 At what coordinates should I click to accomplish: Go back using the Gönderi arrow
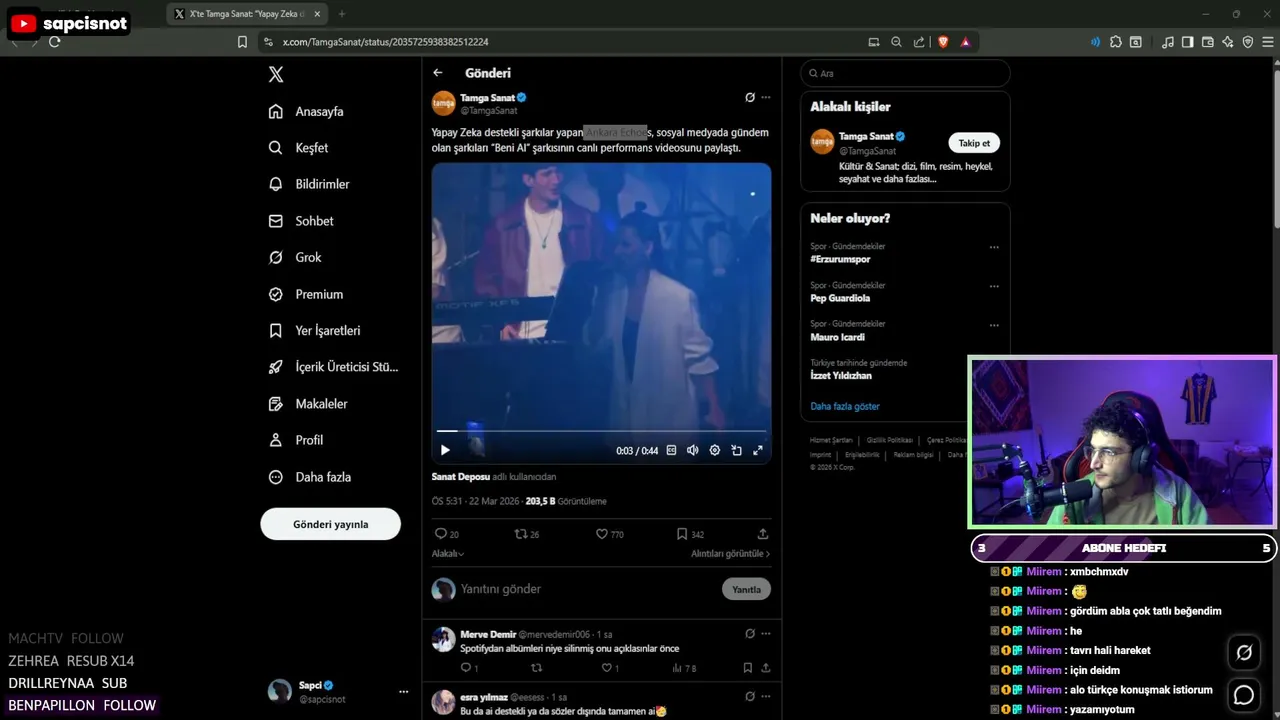pyautogui.click(x=438, y=73)
